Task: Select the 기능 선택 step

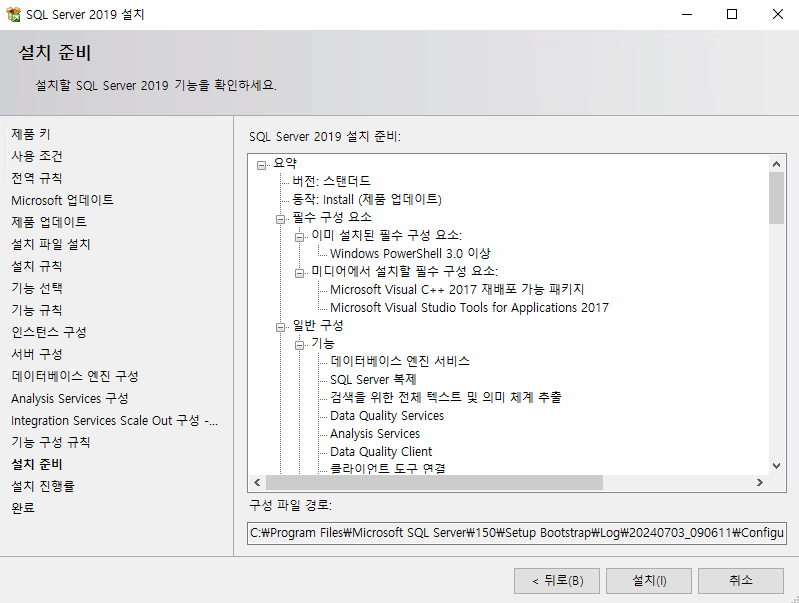Action: [37, 288]
